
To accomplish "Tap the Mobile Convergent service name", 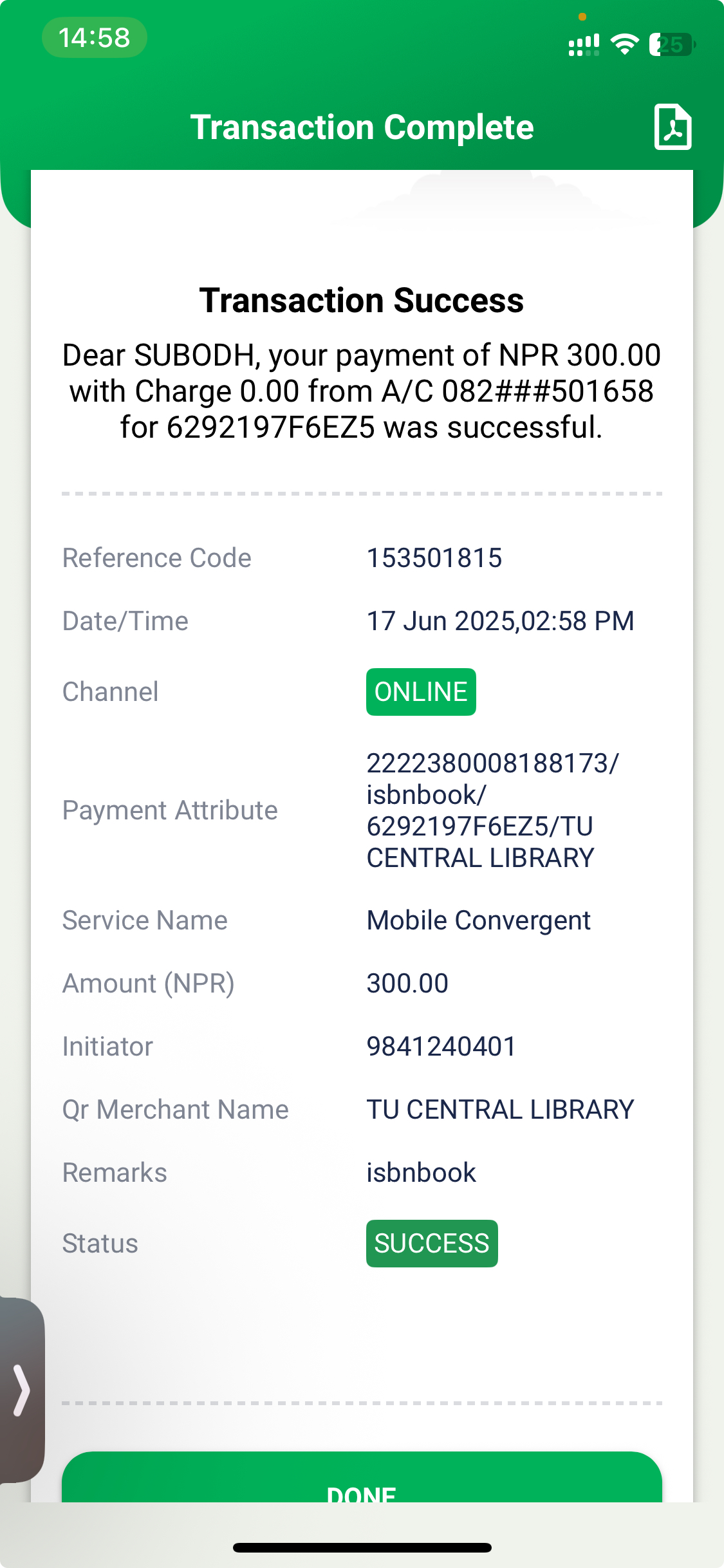I will tap(478, 920).
